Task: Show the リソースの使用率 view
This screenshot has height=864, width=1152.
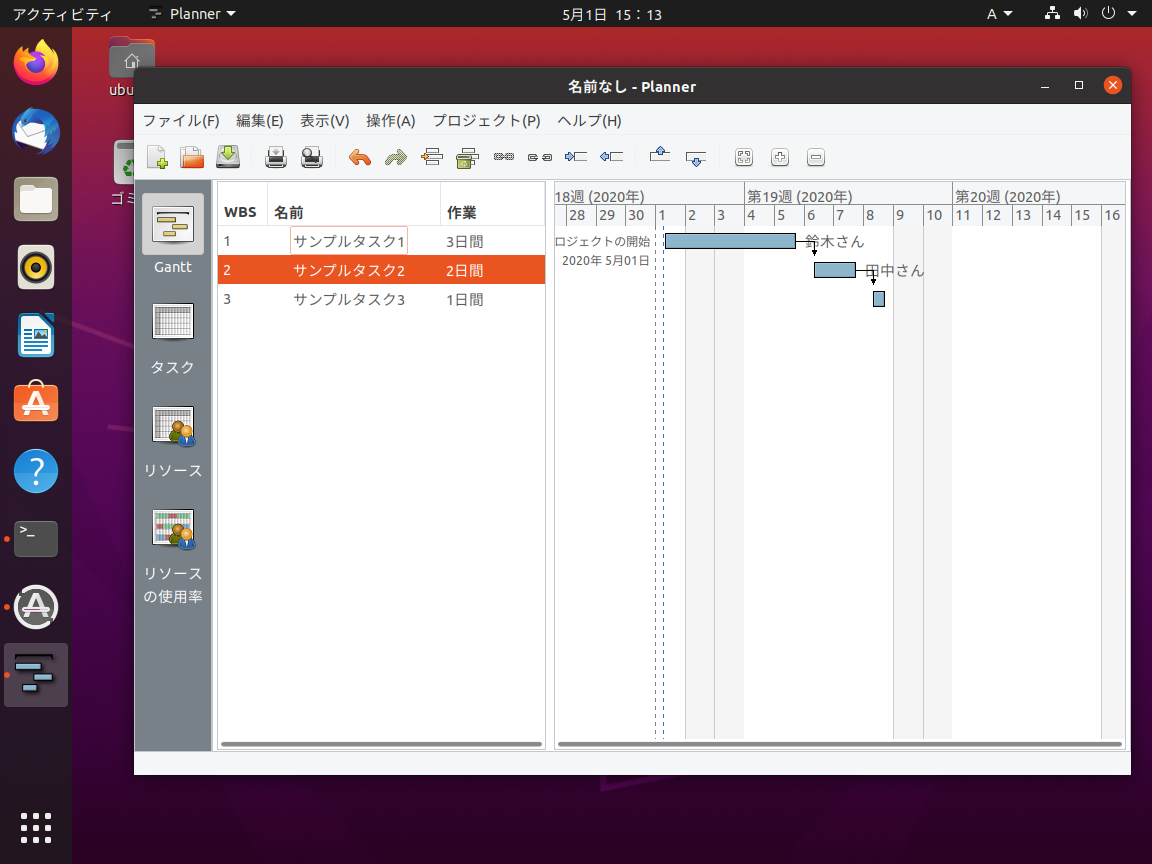Action: (x=172, y=545)
